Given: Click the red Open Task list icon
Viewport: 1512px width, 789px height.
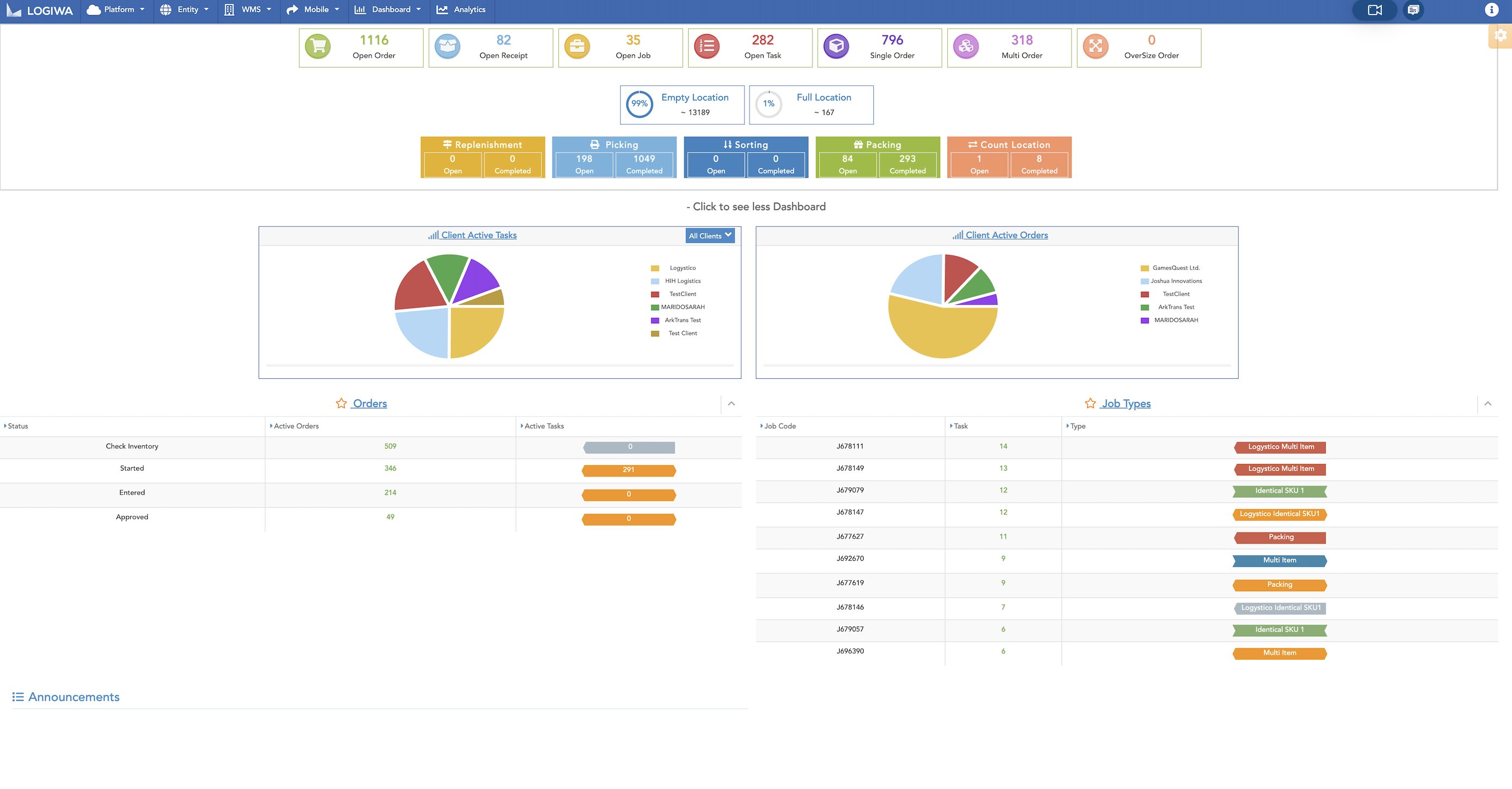Looking at the screenshot, I should pos(707,46).
